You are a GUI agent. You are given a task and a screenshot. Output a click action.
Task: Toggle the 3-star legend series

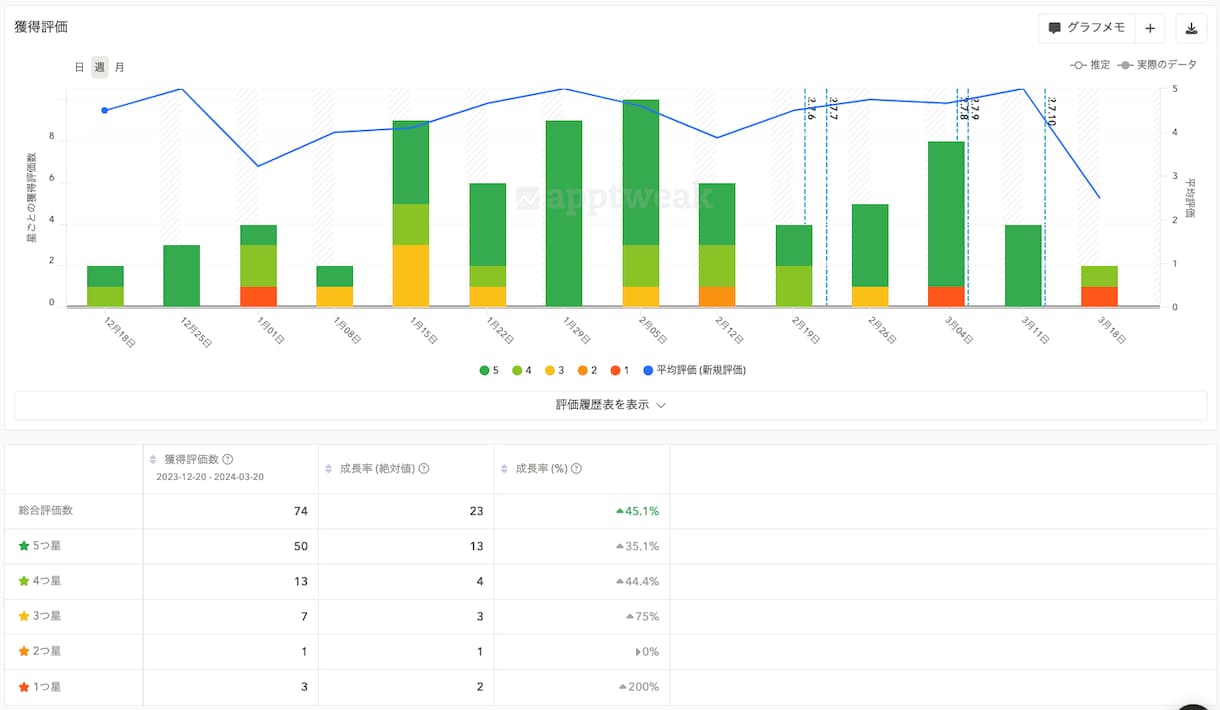tap(554, 370)
